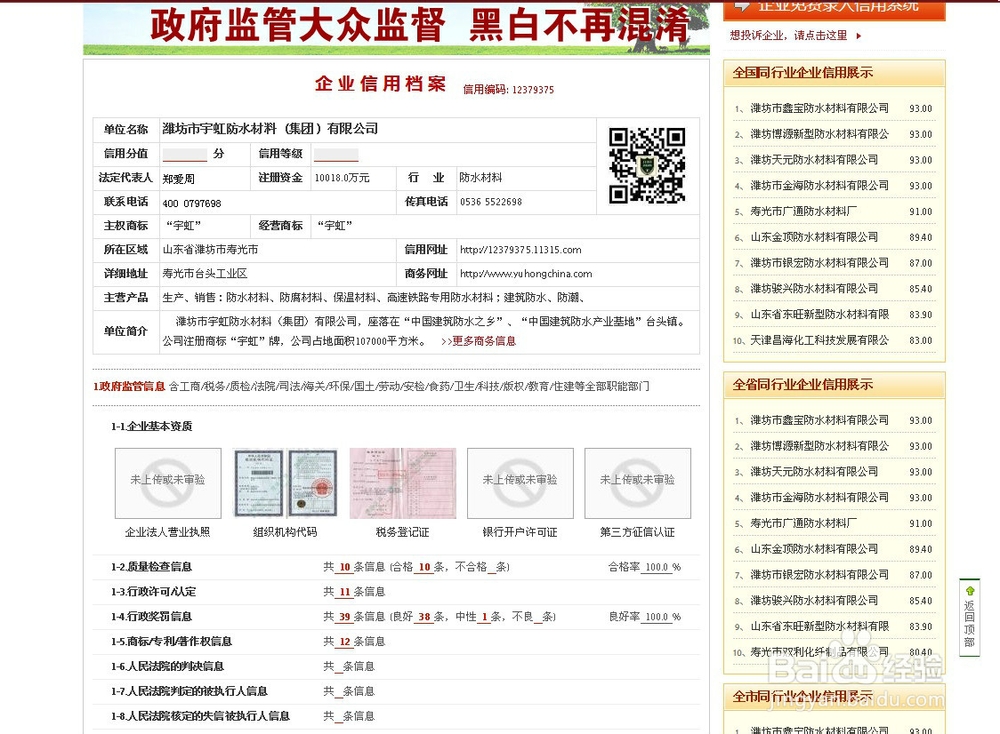Viewport: 1000px width, 734px height.
Task: Open 潍坊博源新型防水材料有限公 in the provincial list
Action: [x=820, y=446]
